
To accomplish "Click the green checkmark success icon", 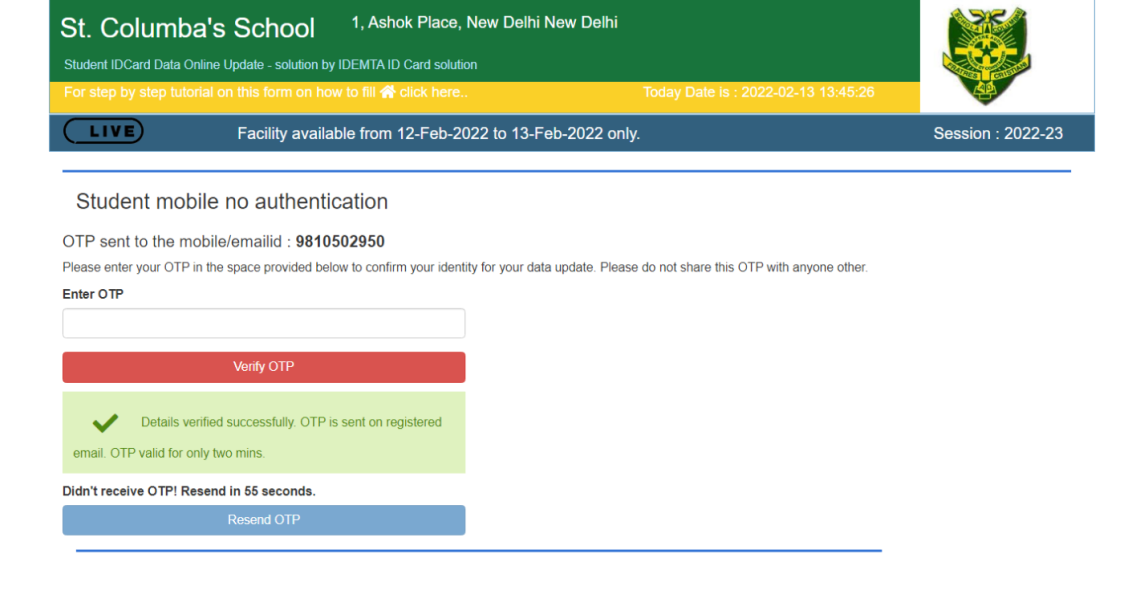I will pos(104,423).
